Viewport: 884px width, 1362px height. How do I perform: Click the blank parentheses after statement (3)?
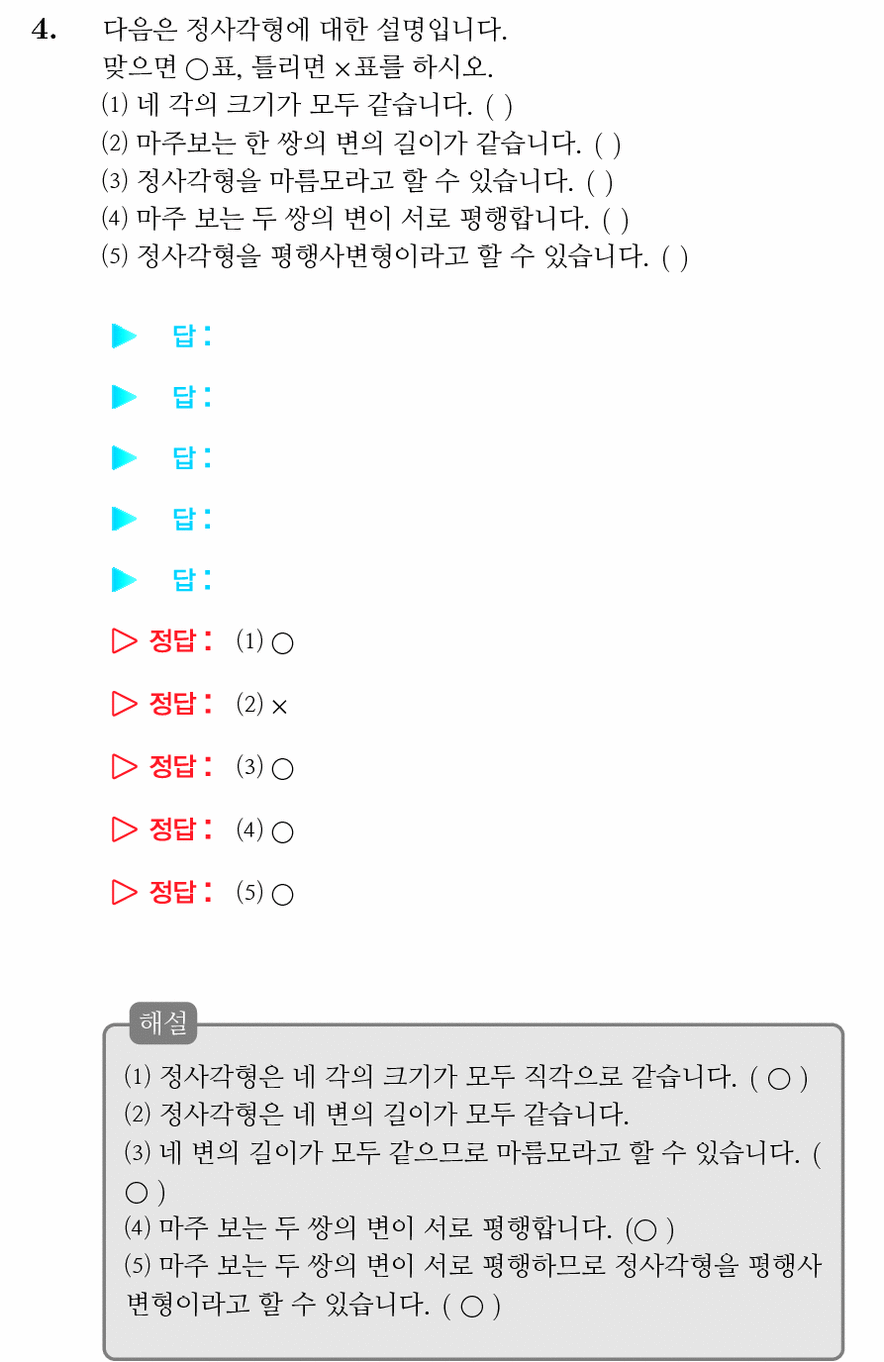pyautogui.click(x=599, y=181)
